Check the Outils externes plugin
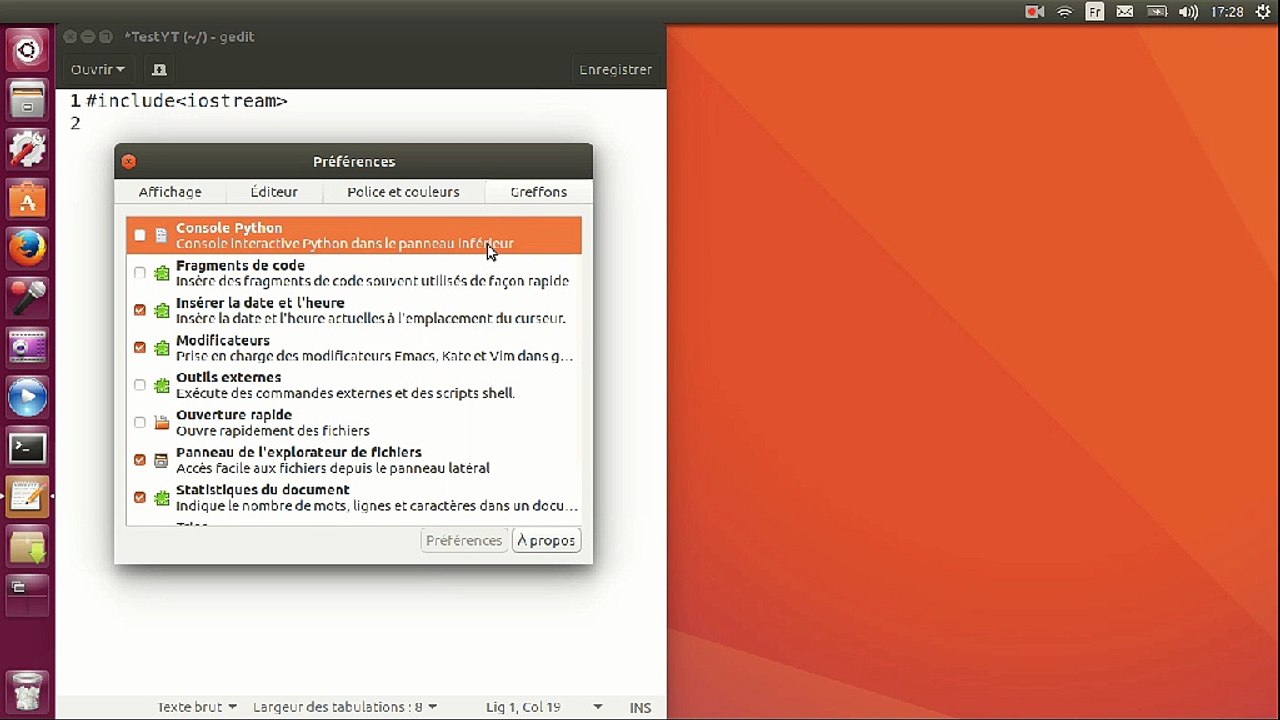Viewport: 1280px width, 720px height. coord(140,385)
